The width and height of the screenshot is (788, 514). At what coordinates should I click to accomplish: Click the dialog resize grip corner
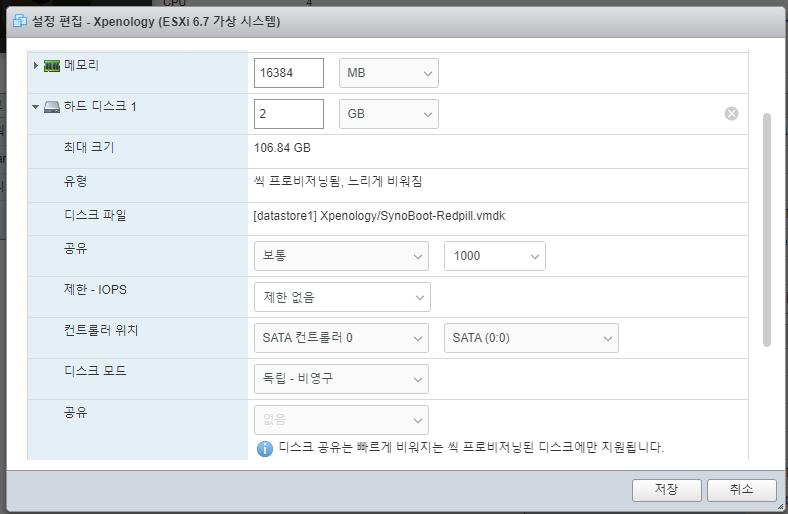pos(780,506)
